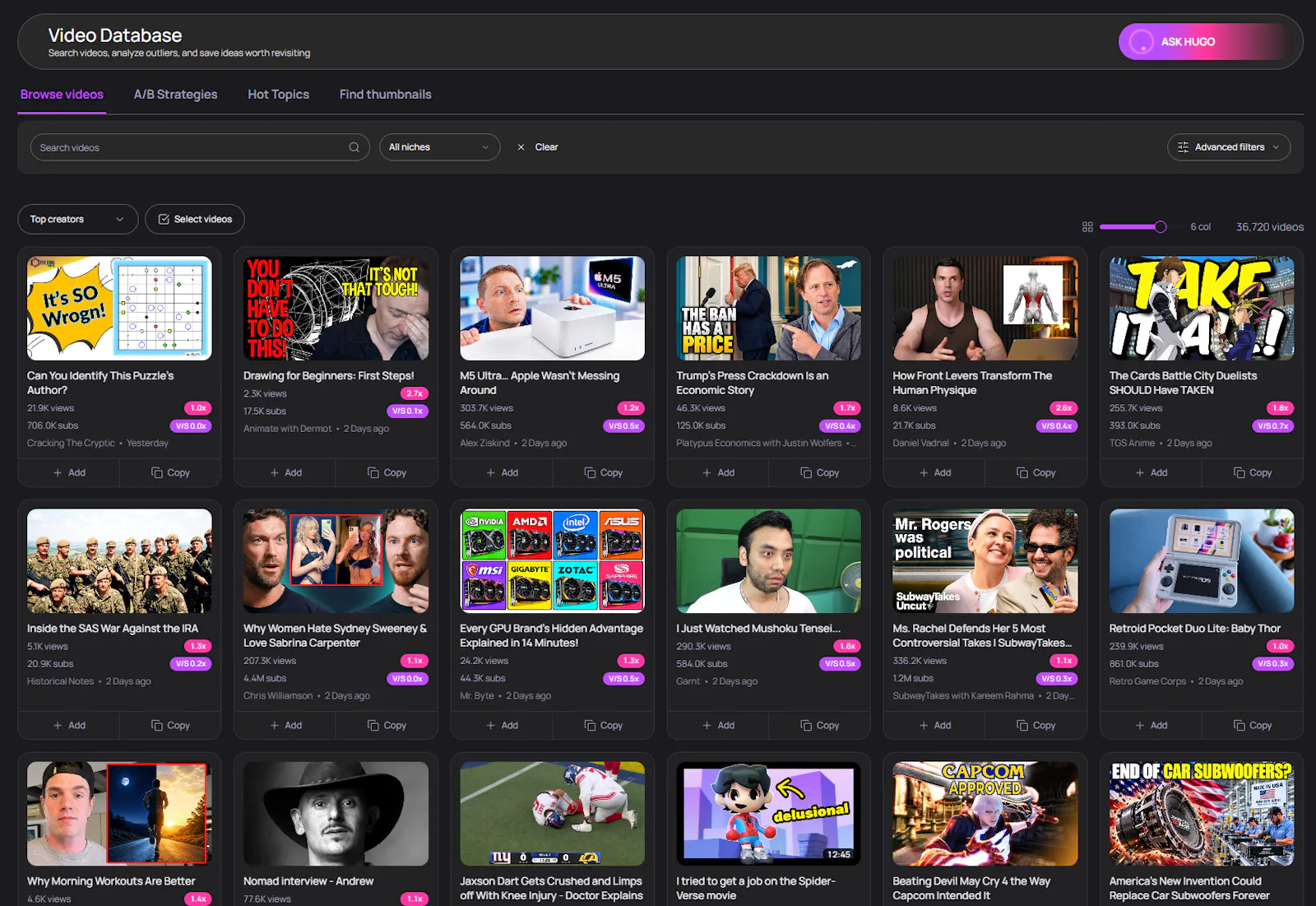This screenshot has height=906, width=1316.
Task: Click the title 'Retroid Pocket Duo Lite: Baby Thor'
Action: click(1194, 629)
